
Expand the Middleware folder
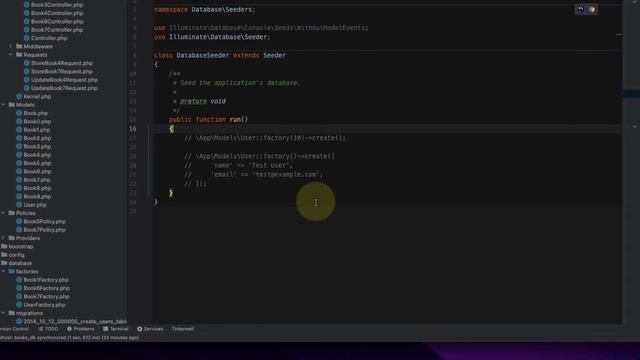[x=11, y=46]
